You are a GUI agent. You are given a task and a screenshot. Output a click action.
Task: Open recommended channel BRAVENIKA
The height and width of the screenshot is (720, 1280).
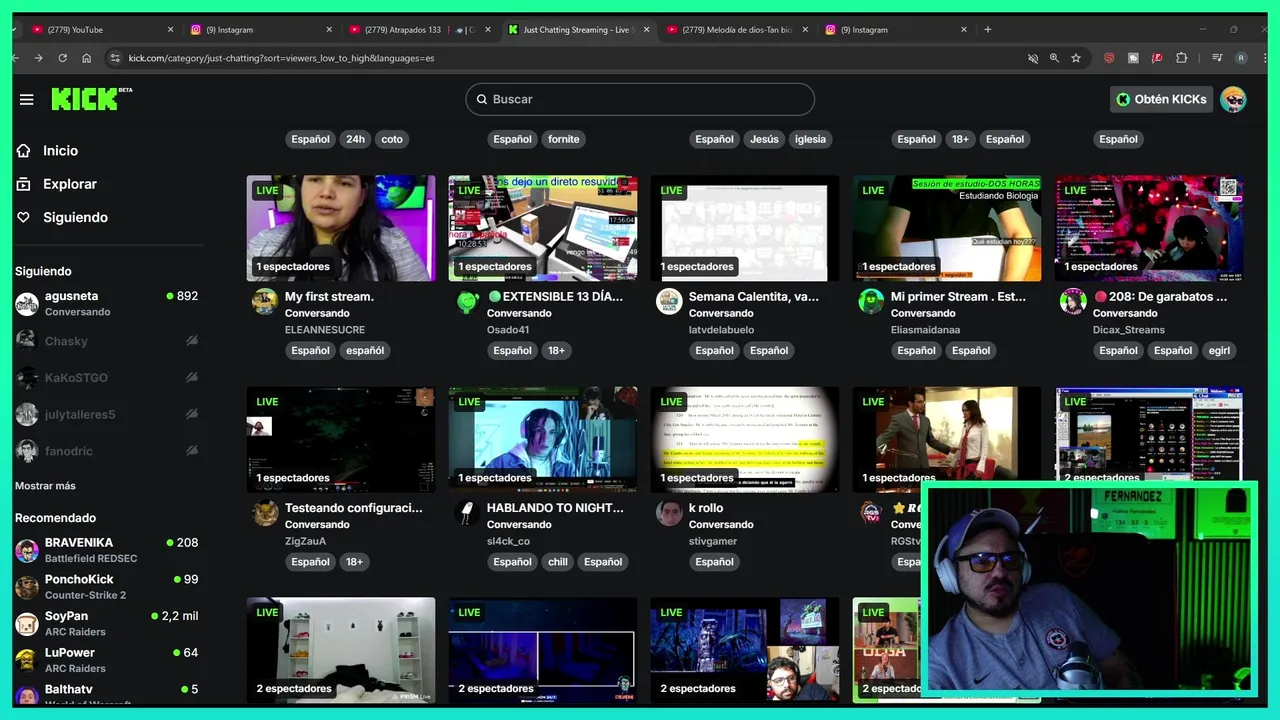[x=106, y=550]
